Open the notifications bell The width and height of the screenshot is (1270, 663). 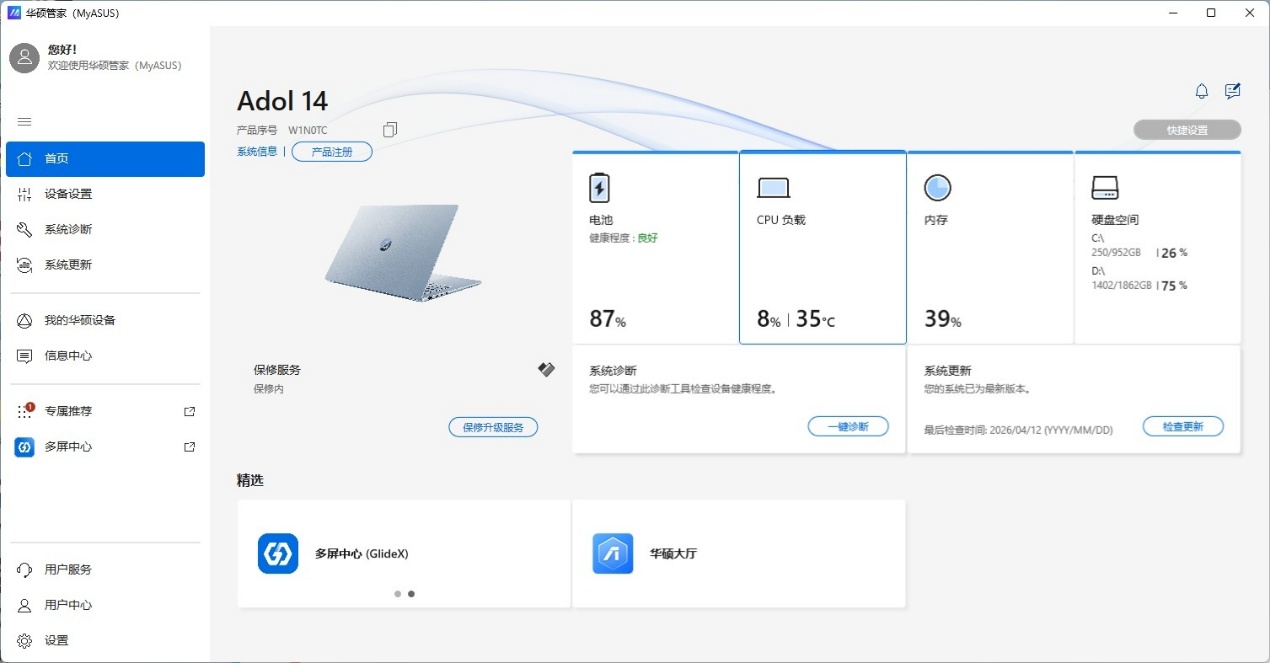pos(1202,91)
